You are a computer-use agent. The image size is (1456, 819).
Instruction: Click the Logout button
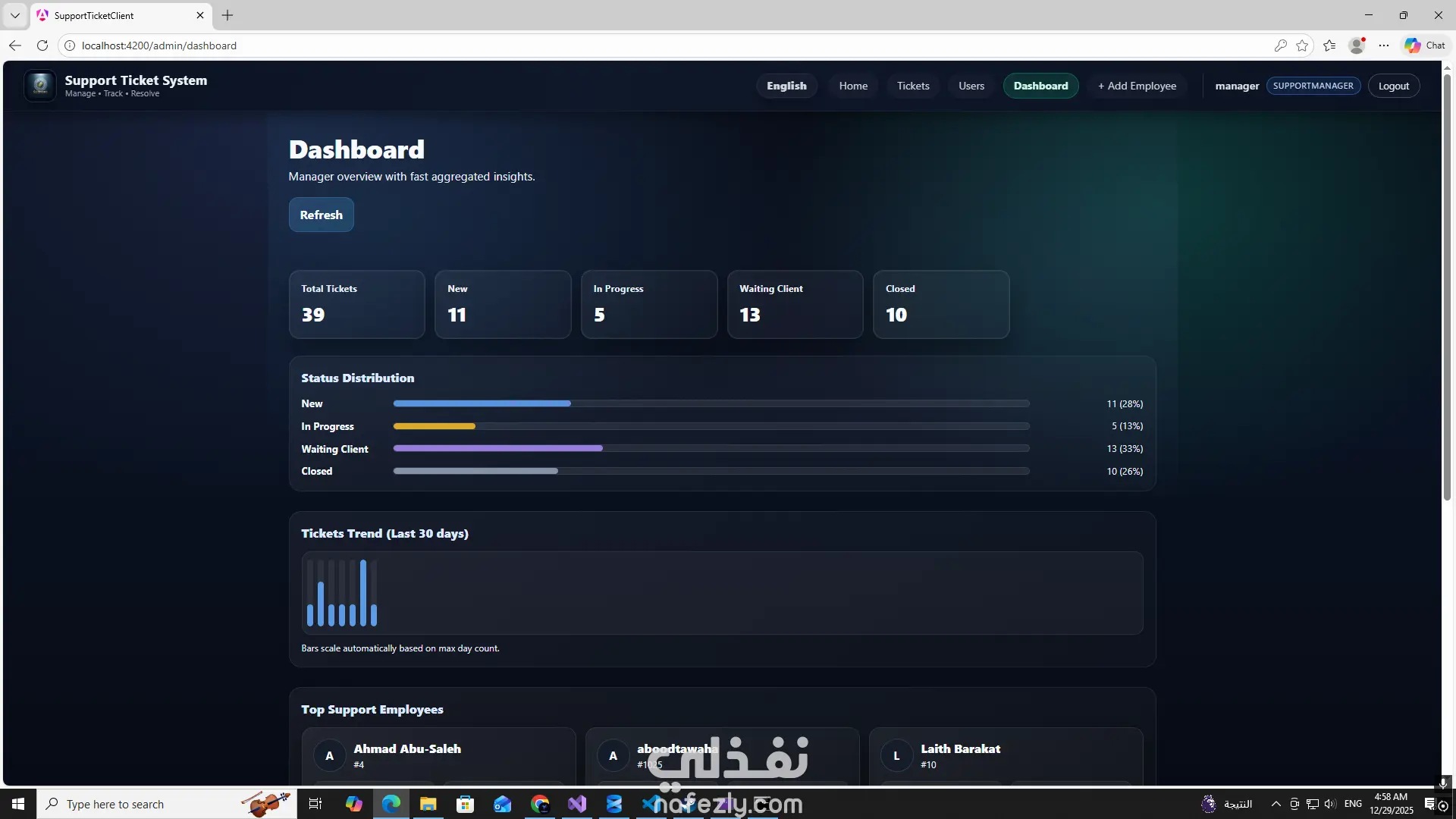click(1393, 86)
